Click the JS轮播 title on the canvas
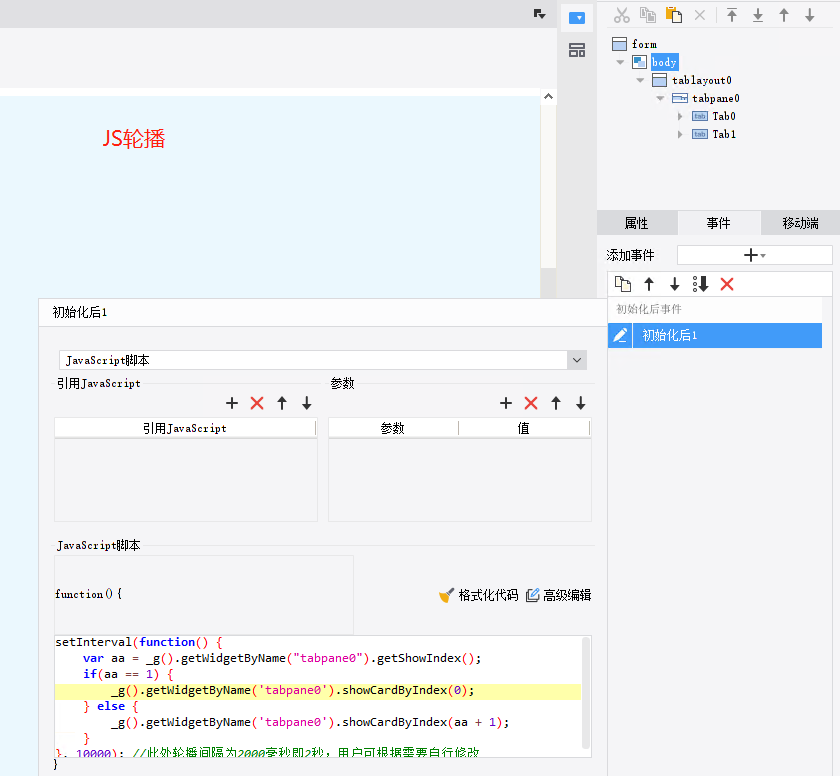The width and height of the screenshot is (840, 776). coord(133,139)
